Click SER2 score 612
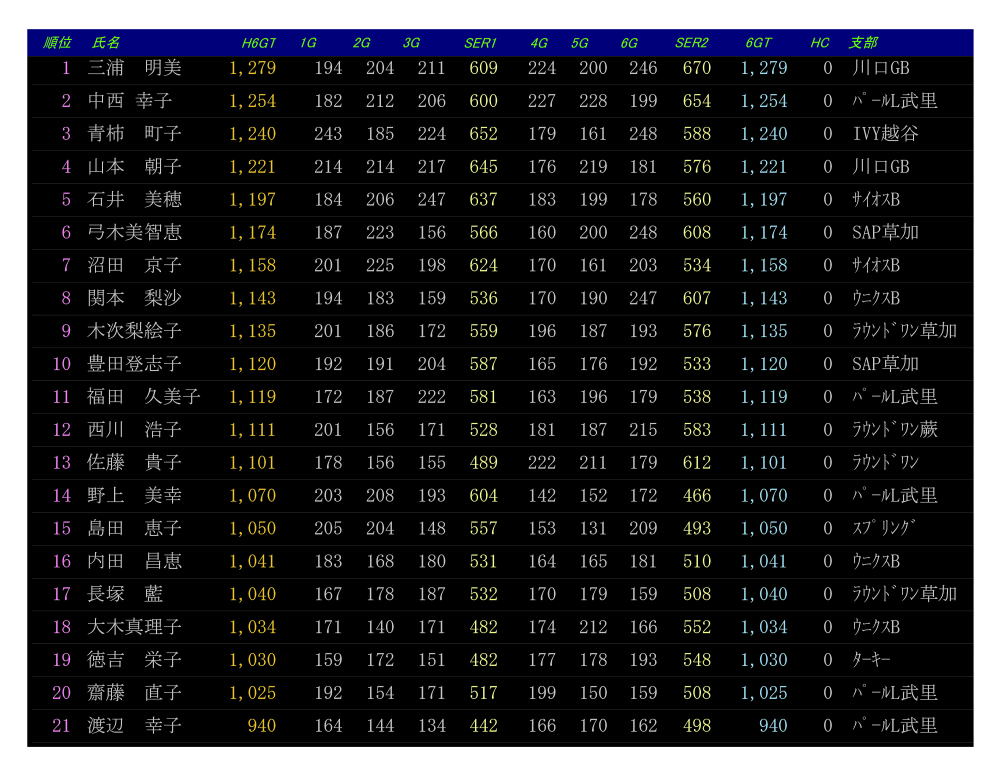The image size is (1000, 770). tap(696, 463)
